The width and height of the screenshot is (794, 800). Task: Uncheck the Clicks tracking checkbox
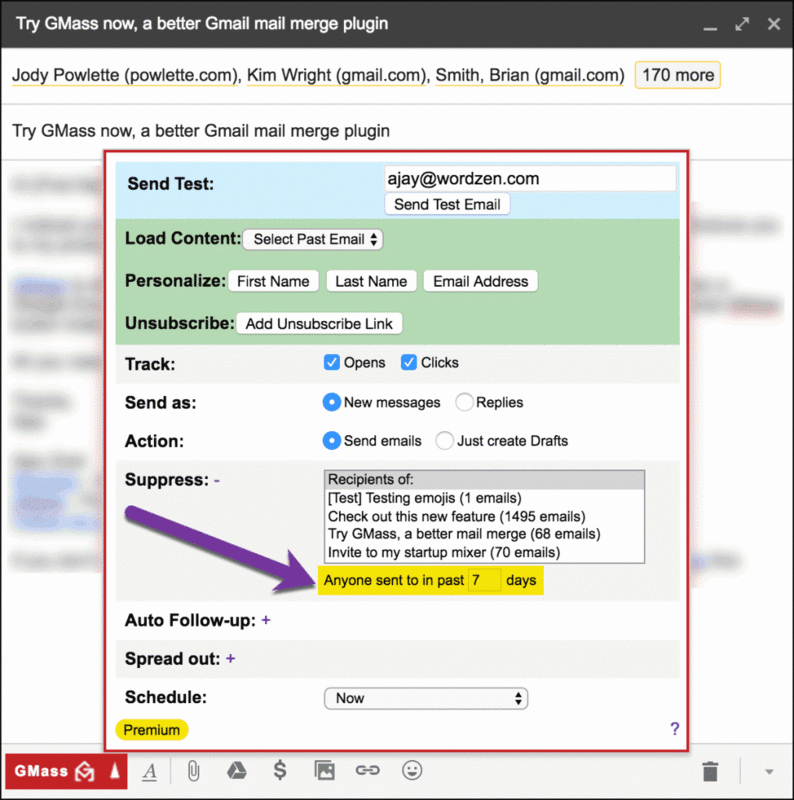(409, 363)
